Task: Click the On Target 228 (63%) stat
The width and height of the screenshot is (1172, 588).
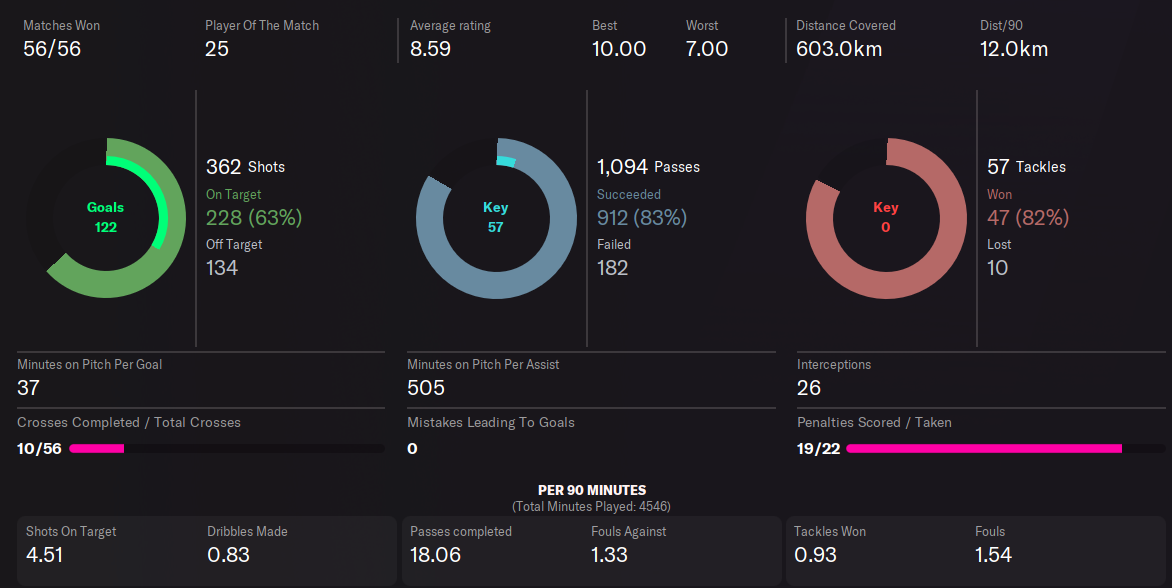Action: tap(254, 217)
